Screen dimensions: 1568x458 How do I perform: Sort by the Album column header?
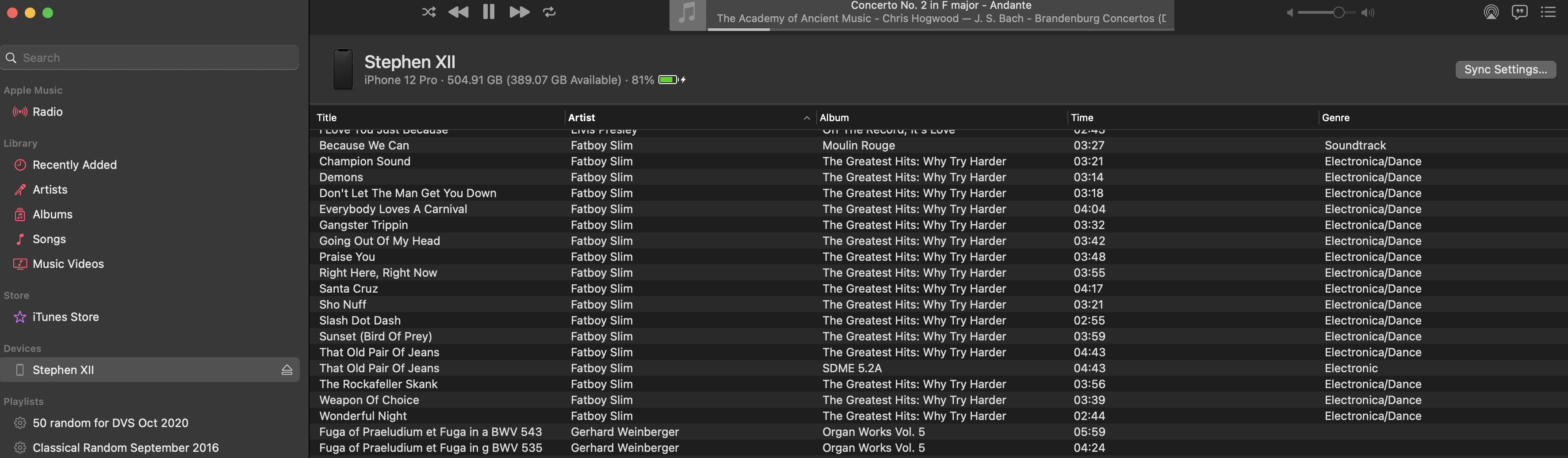point(834,118)
